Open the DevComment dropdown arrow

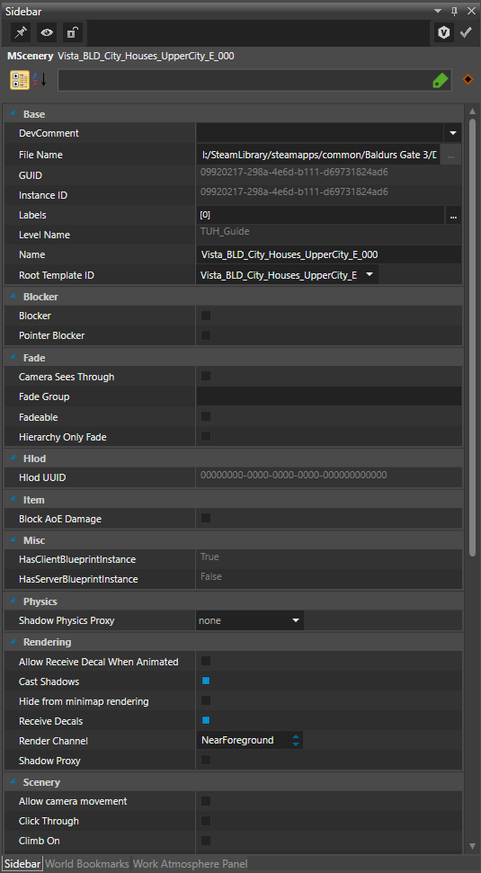click(x=453, y=133)
